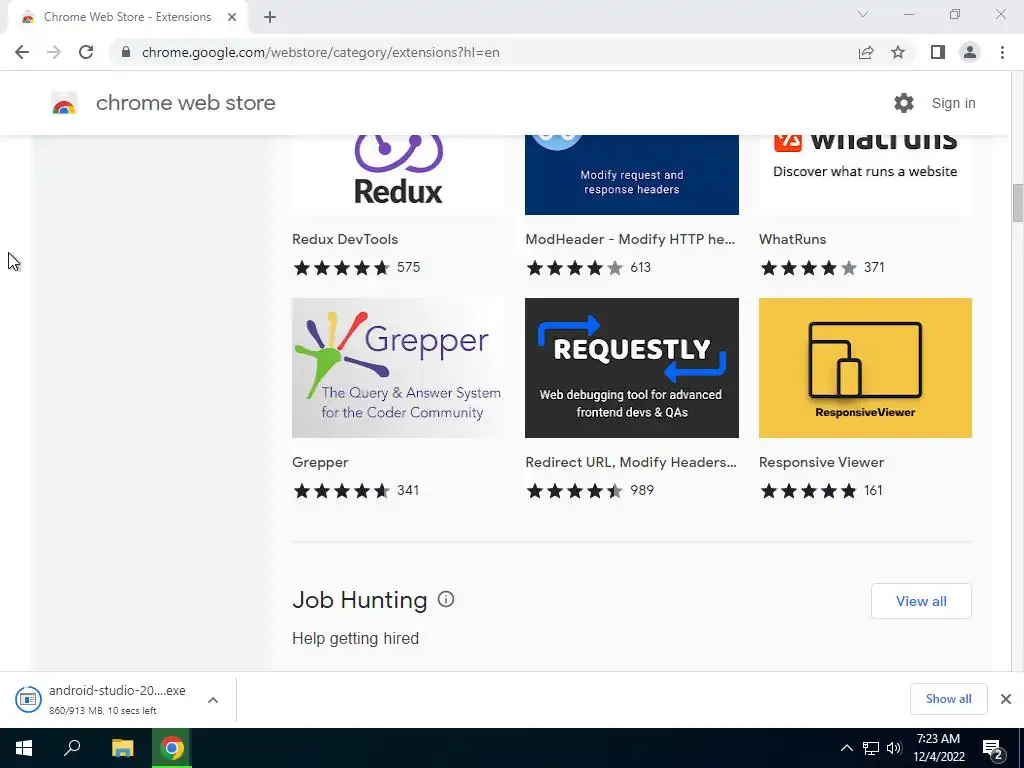Viewport: 1024px width, 768px height.
Task: Go back to the previous page
Action: [x=22, y=52]
